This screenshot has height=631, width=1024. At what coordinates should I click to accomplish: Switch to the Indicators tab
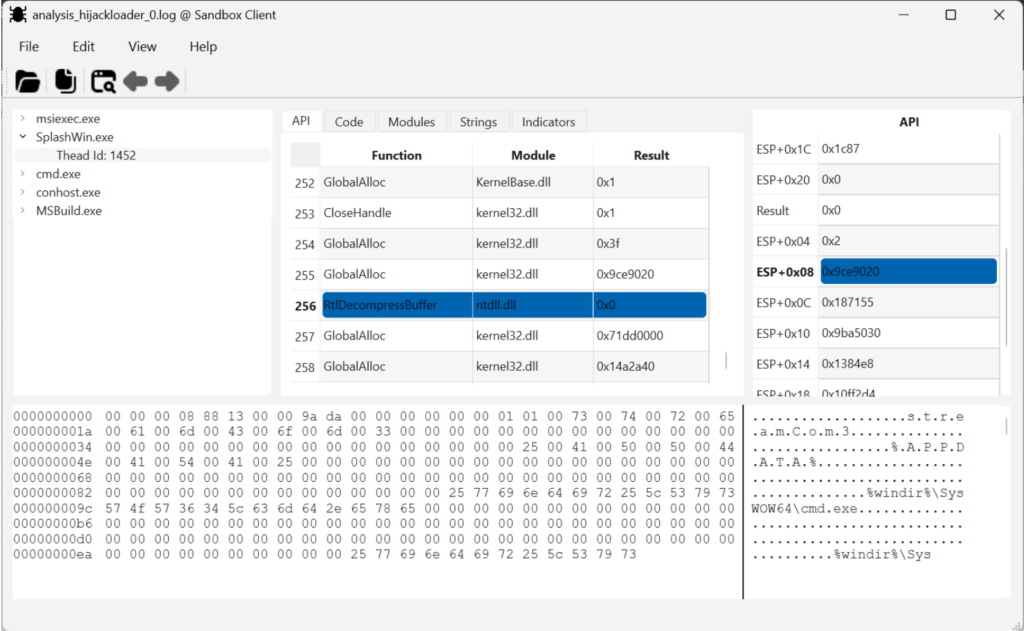click(x=549, y=121)
